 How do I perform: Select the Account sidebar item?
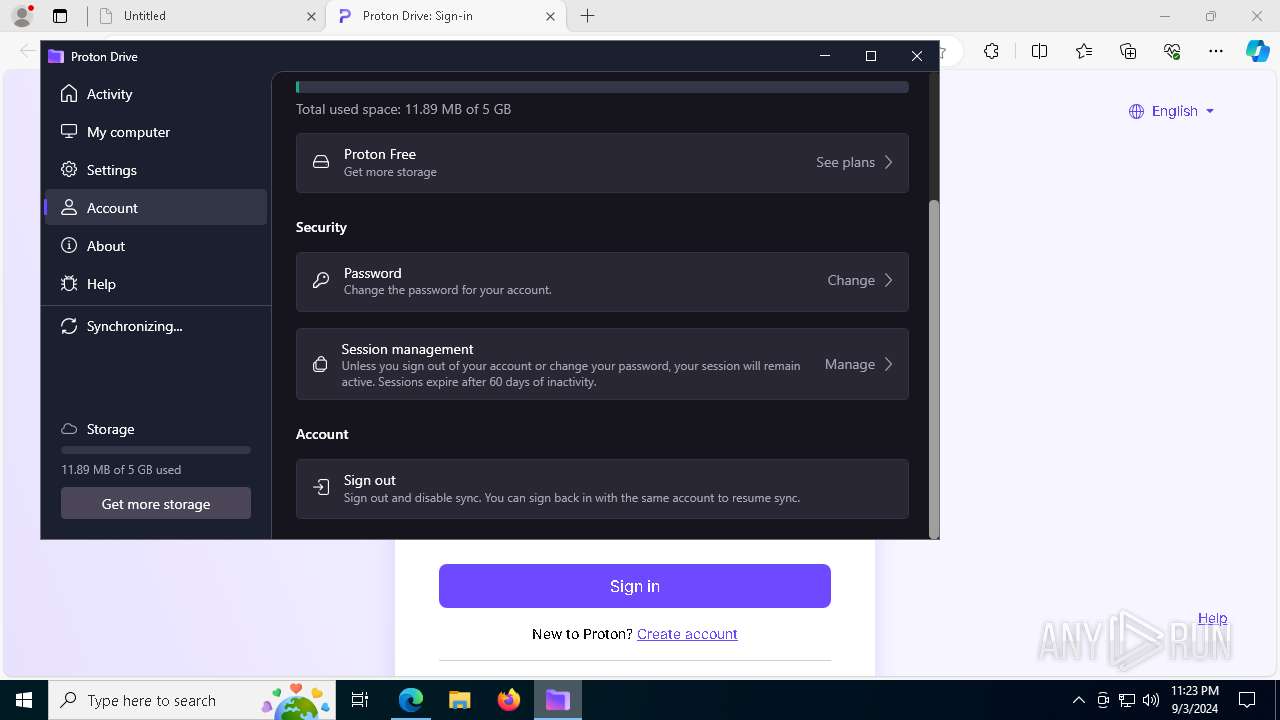click(156, 208)
